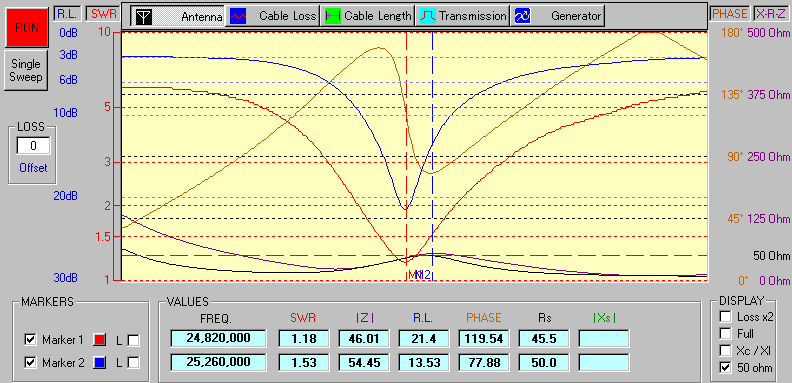792x383 pixels.
Task: Start a Single Sweep
Action: pyautogui.click(x=26, y=71)
